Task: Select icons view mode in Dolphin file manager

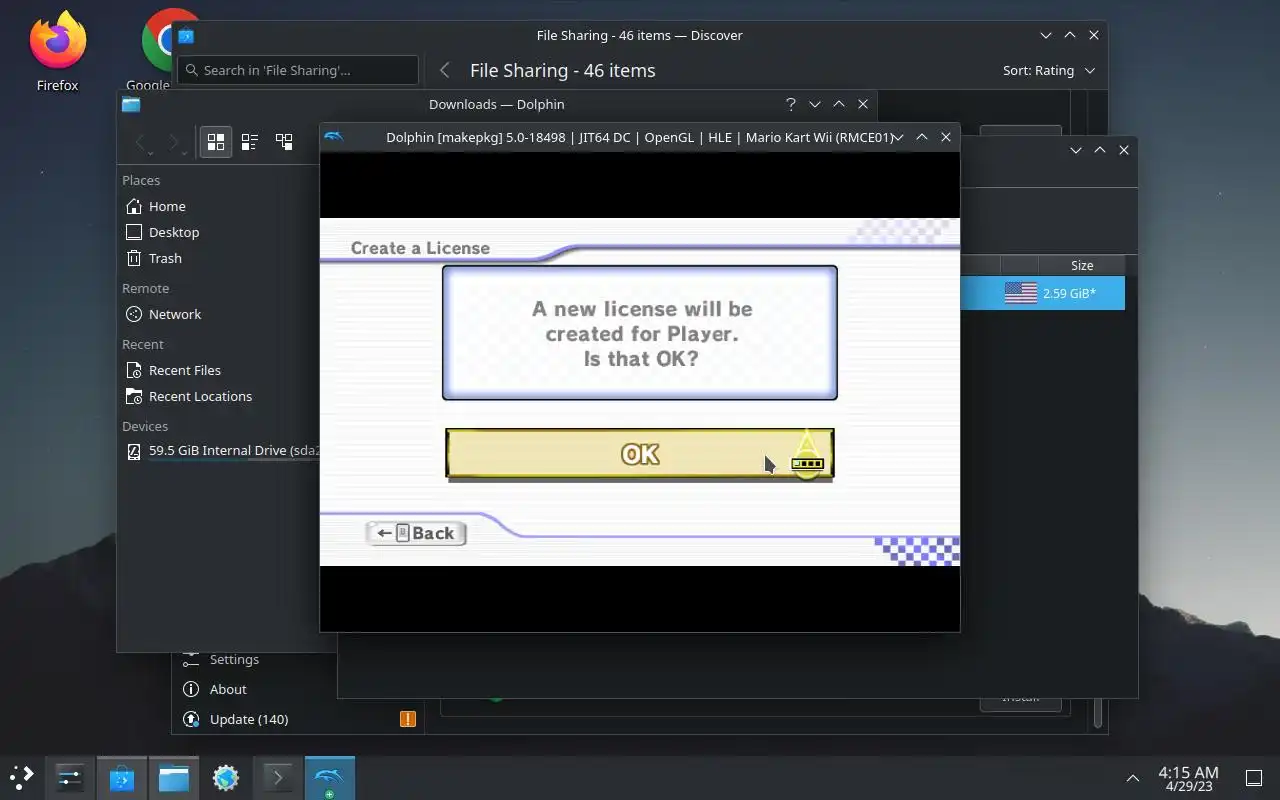Action: pos(216,142)
